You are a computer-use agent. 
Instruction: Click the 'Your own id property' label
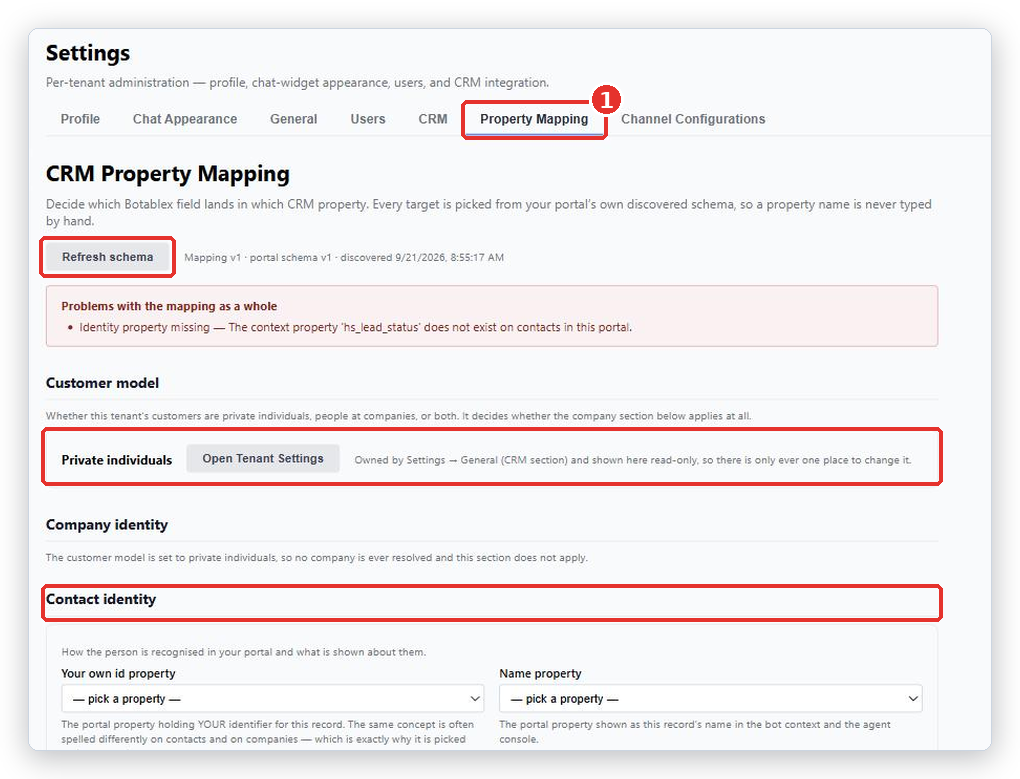pyautogui.click(x=118, y=674)
